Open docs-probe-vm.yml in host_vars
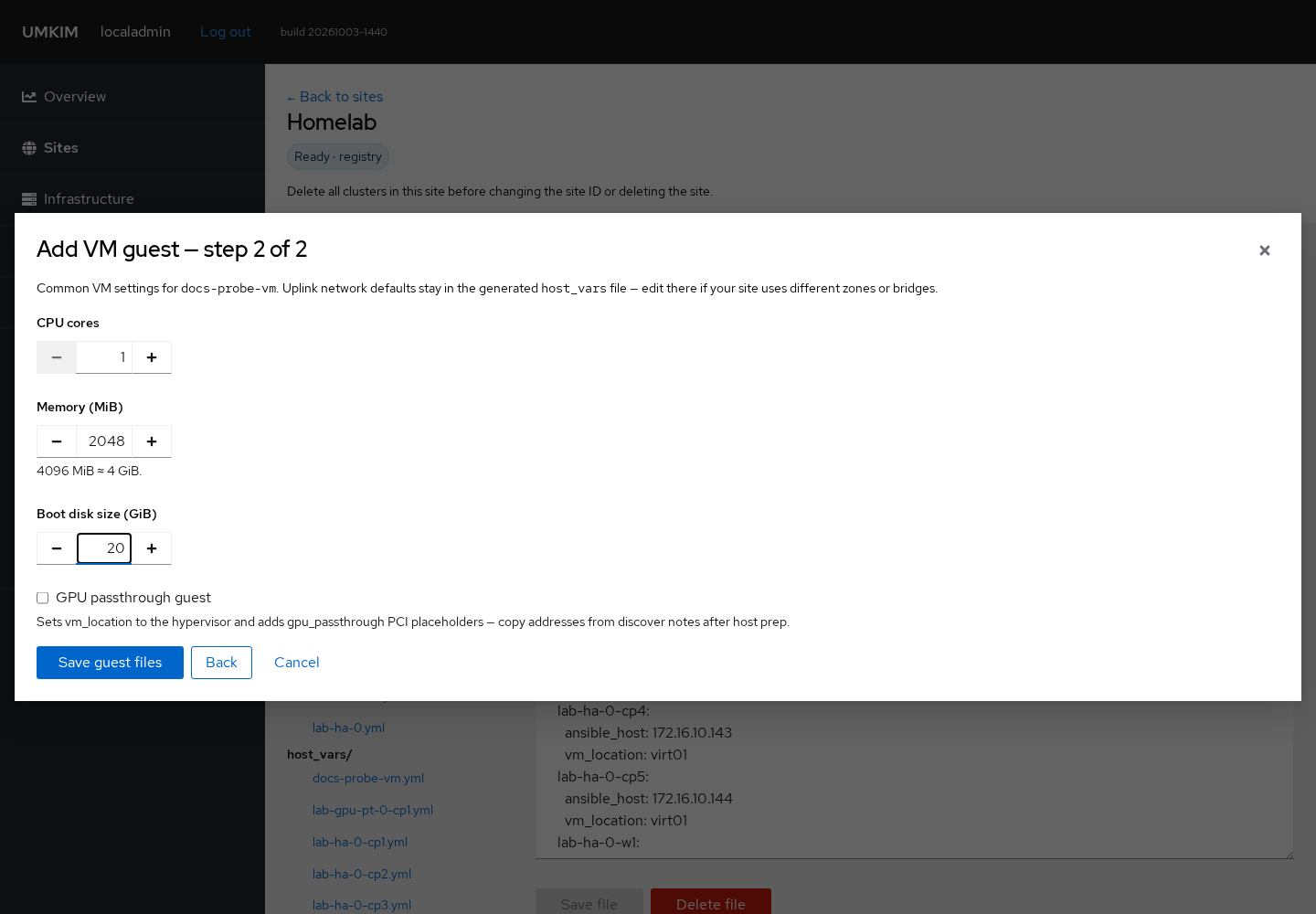The height and width of the screenshot is (914, 1316). point(368,779)
